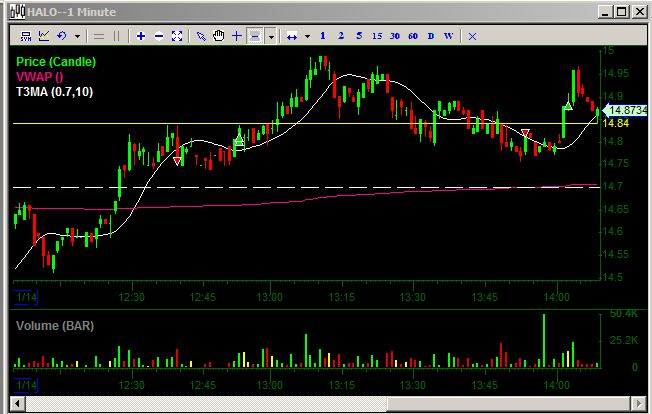Click the Volume (BAR) label

[x=55, y=325]
